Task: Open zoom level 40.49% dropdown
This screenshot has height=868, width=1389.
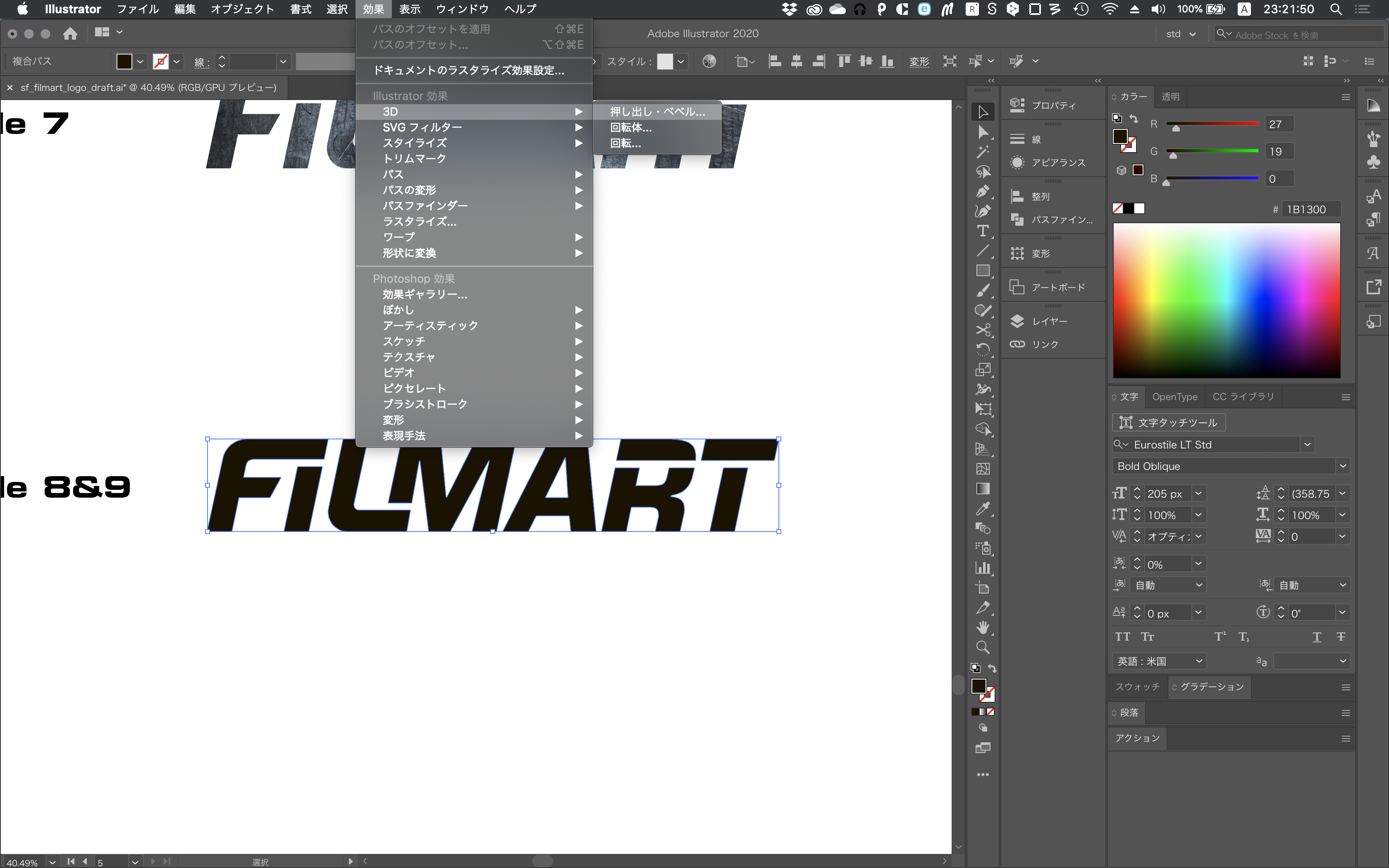Action: 52,862
